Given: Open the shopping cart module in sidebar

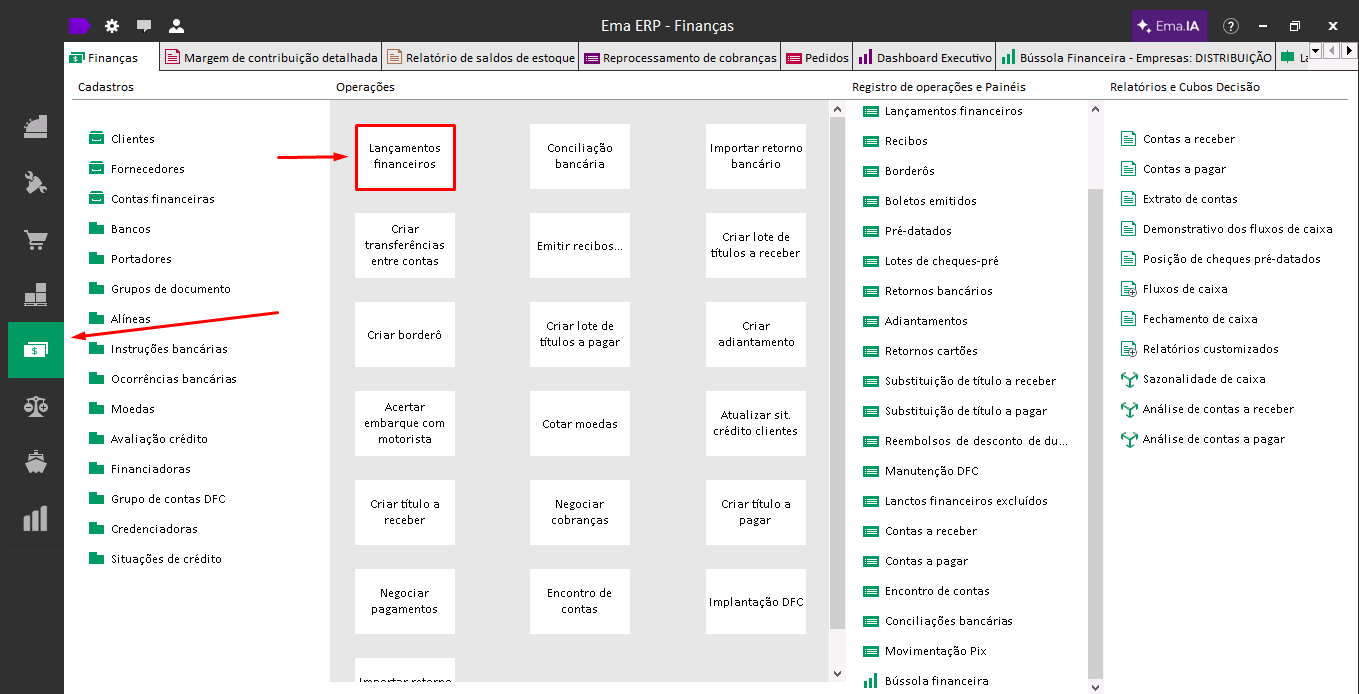Looking at the screenshot, I should pos(36,240).
